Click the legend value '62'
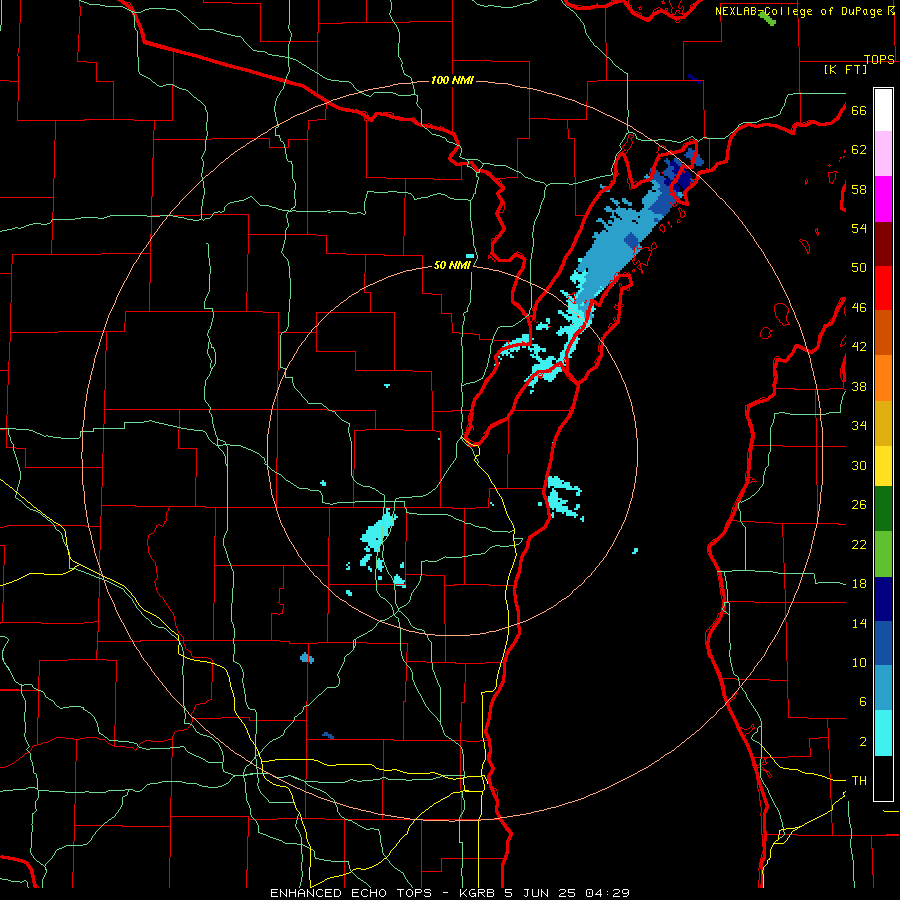The image size is (900, 900). tap(859, 150)
